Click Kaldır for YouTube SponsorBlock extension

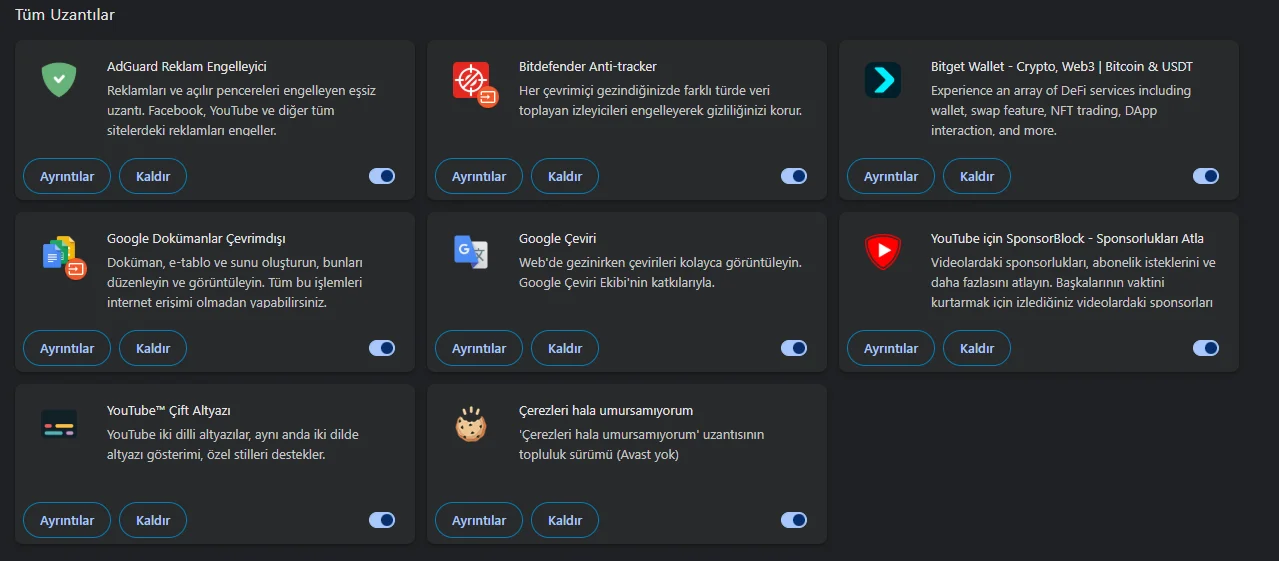[x=977, y=348]
